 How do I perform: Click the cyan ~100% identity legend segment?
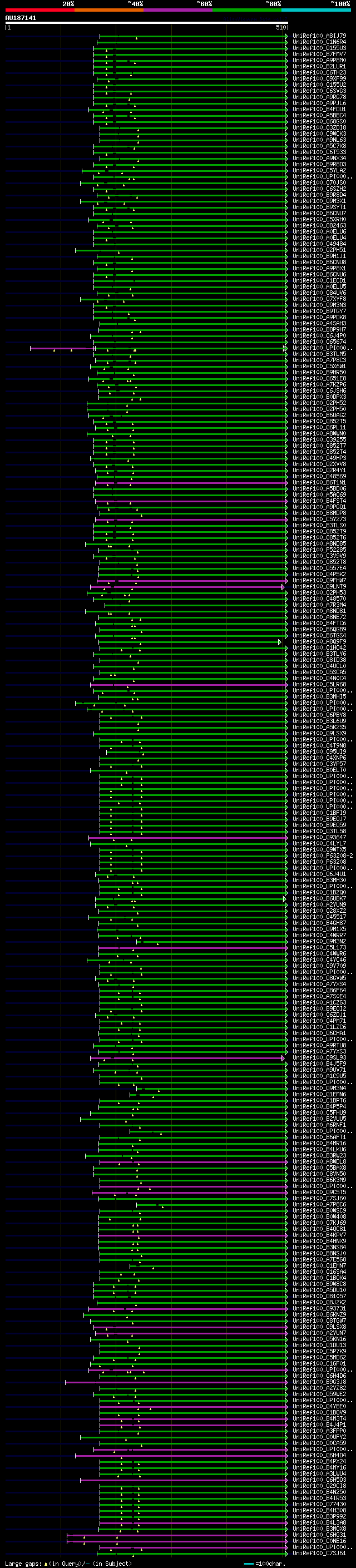click(316, 10)
